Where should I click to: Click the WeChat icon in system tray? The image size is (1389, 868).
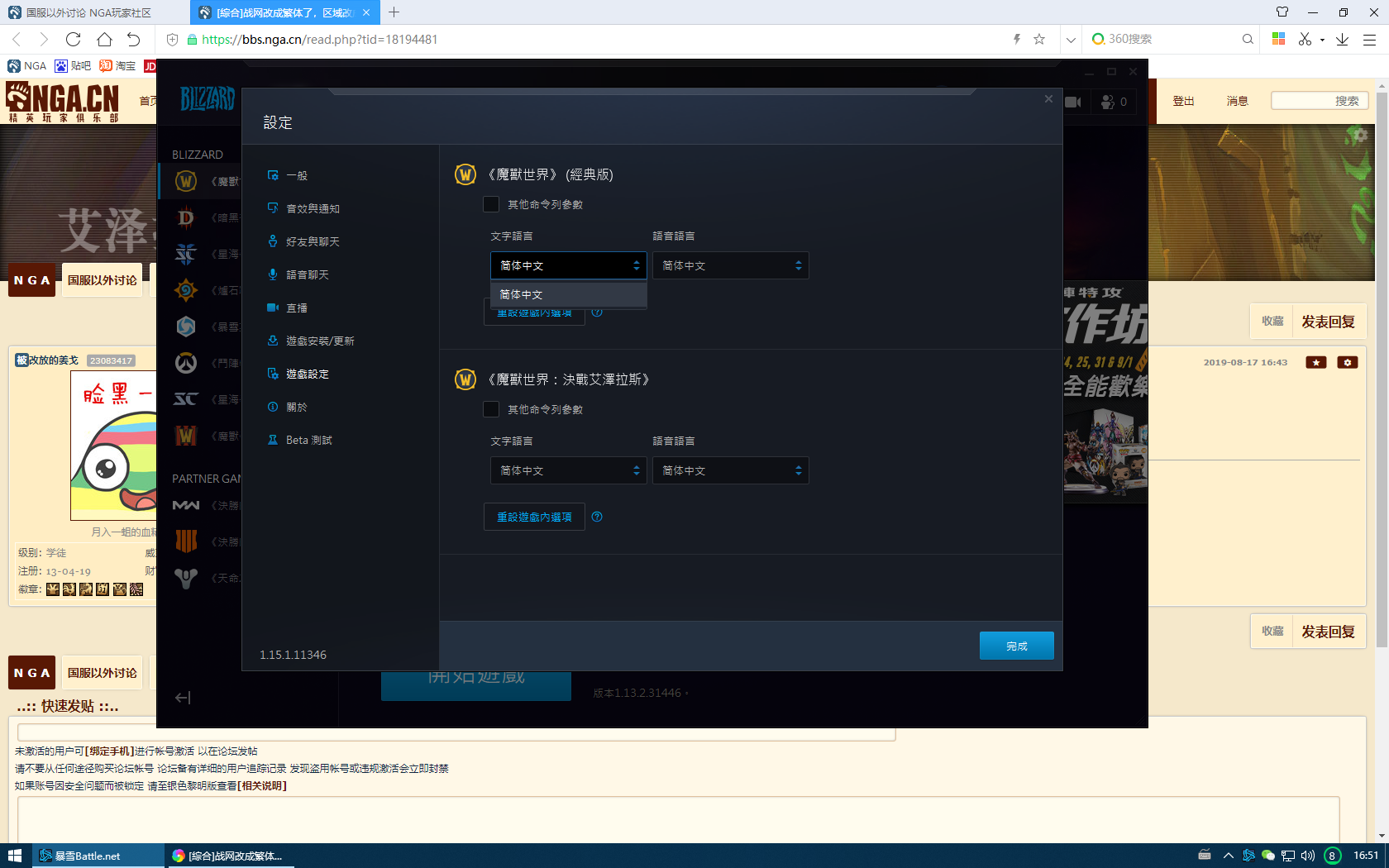(x=1268, y=856)
